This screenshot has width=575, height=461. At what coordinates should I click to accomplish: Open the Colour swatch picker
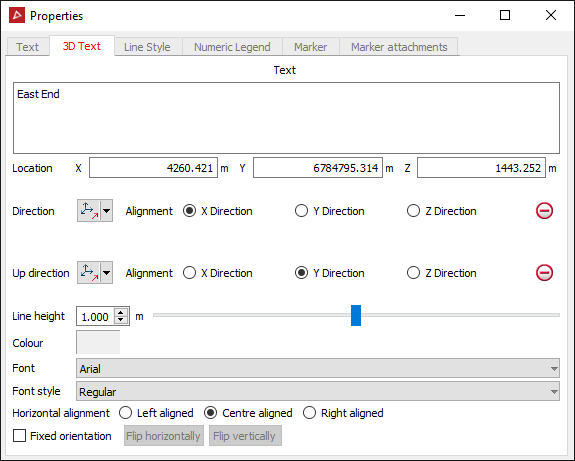(98, 342)
